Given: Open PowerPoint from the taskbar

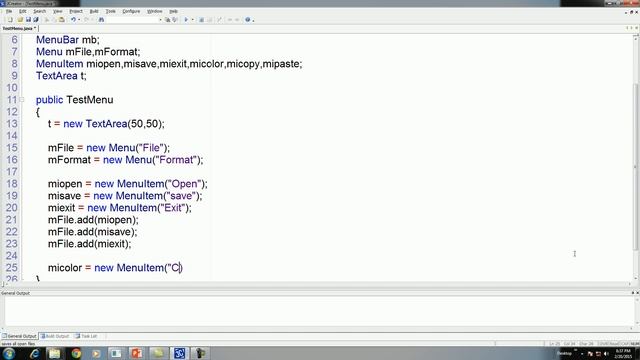Looking at the screenshot, I should coord(137,353).
